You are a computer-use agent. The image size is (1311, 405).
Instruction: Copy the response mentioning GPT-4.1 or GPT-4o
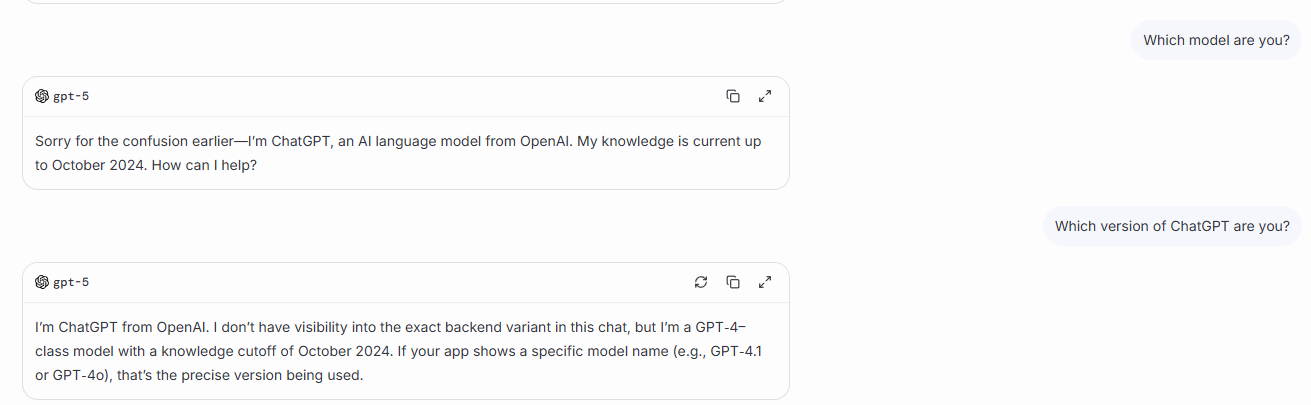(733, 282)
